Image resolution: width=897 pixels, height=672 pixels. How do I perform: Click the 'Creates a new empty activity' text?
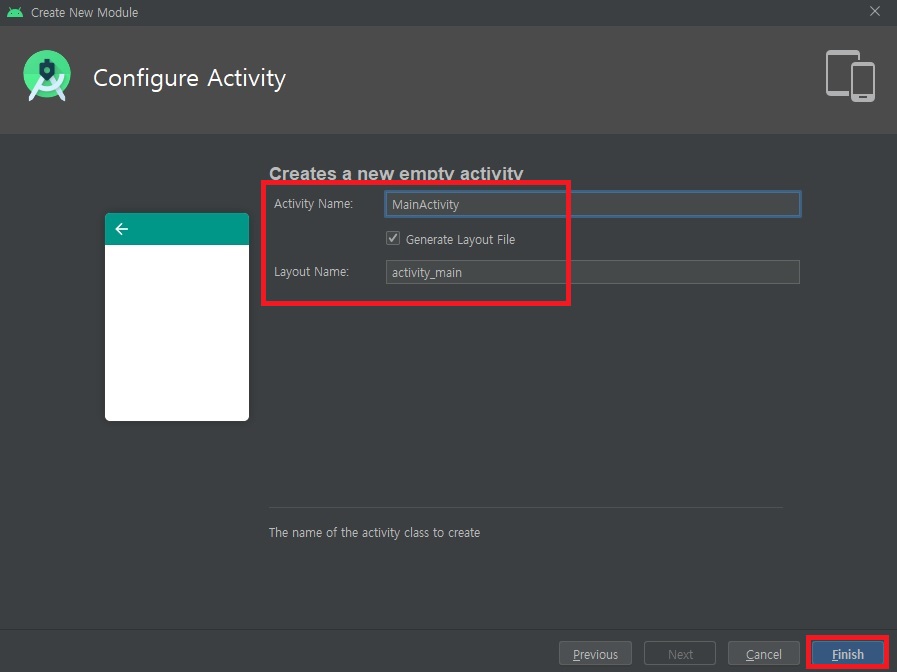tap(396, 173)
